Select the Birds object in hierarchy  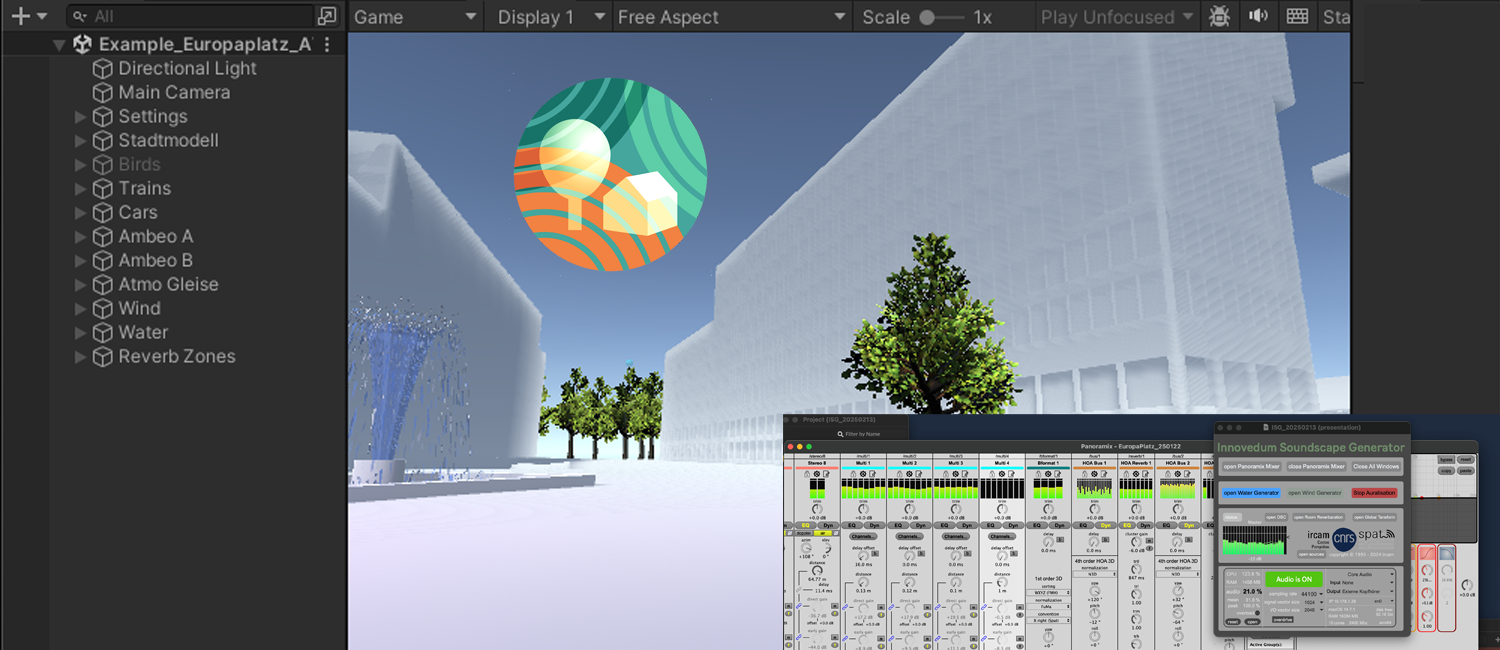pyautogui.click(x=139, y=165)
